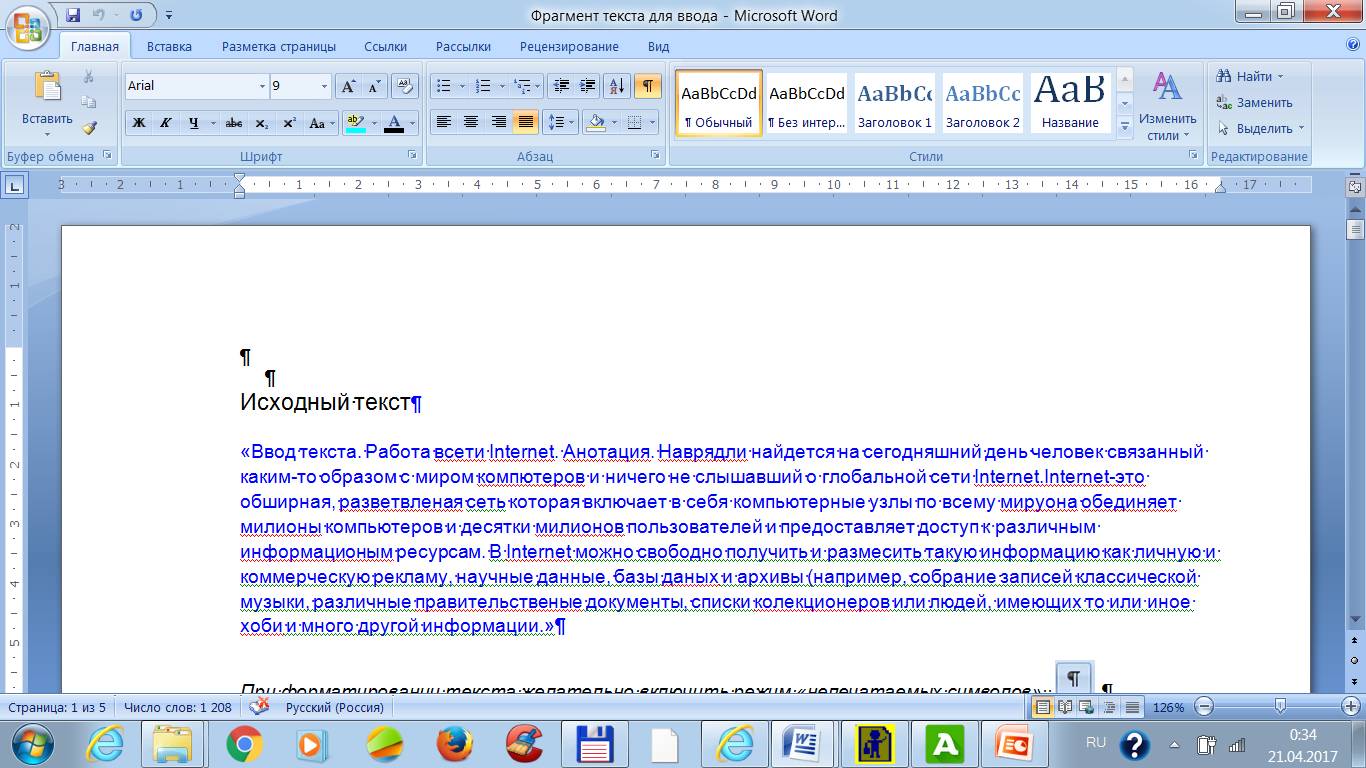Click the Выделить select button

1261,128
